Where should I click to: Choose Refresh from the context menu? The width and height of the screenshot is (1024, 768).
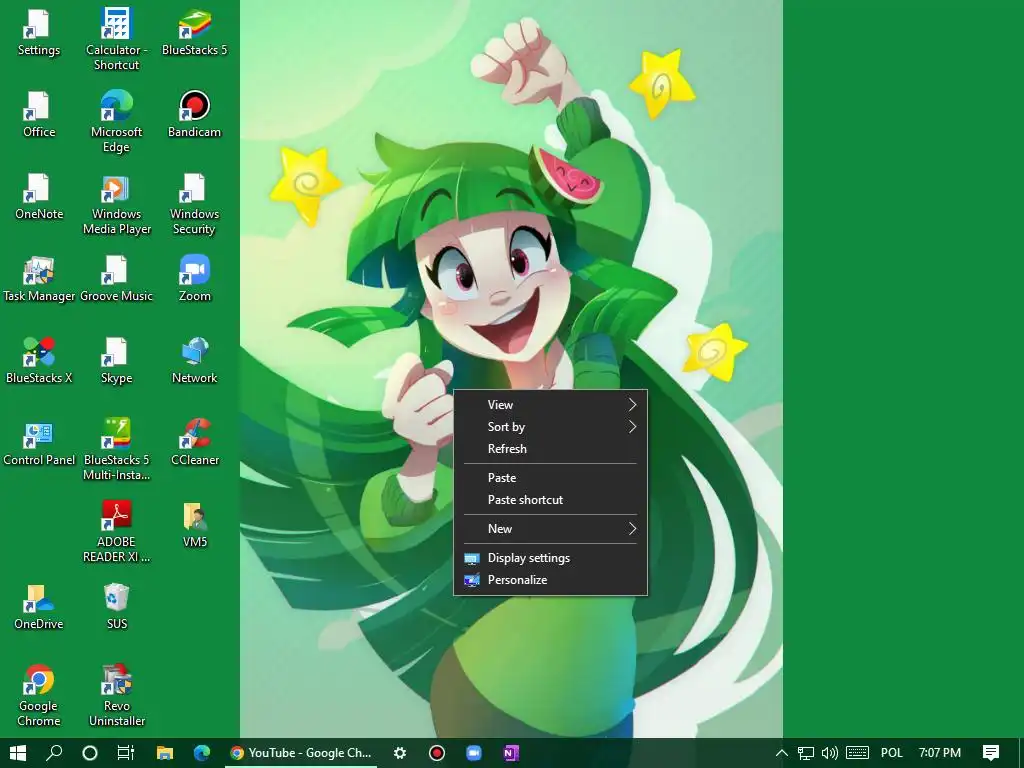coord(551,449)
